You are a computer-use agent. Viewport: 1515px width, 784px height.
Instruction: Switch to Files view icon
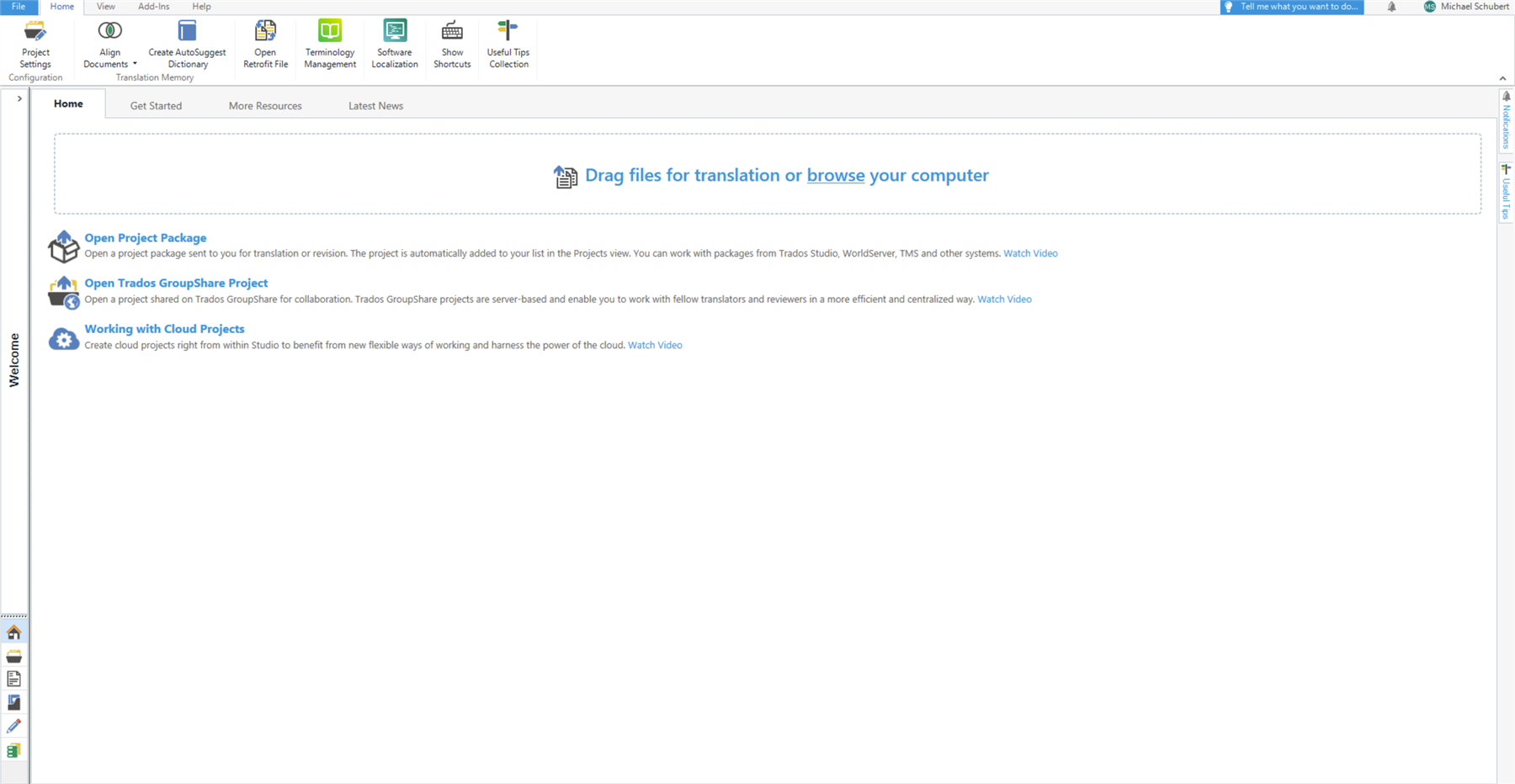point(14,679)
